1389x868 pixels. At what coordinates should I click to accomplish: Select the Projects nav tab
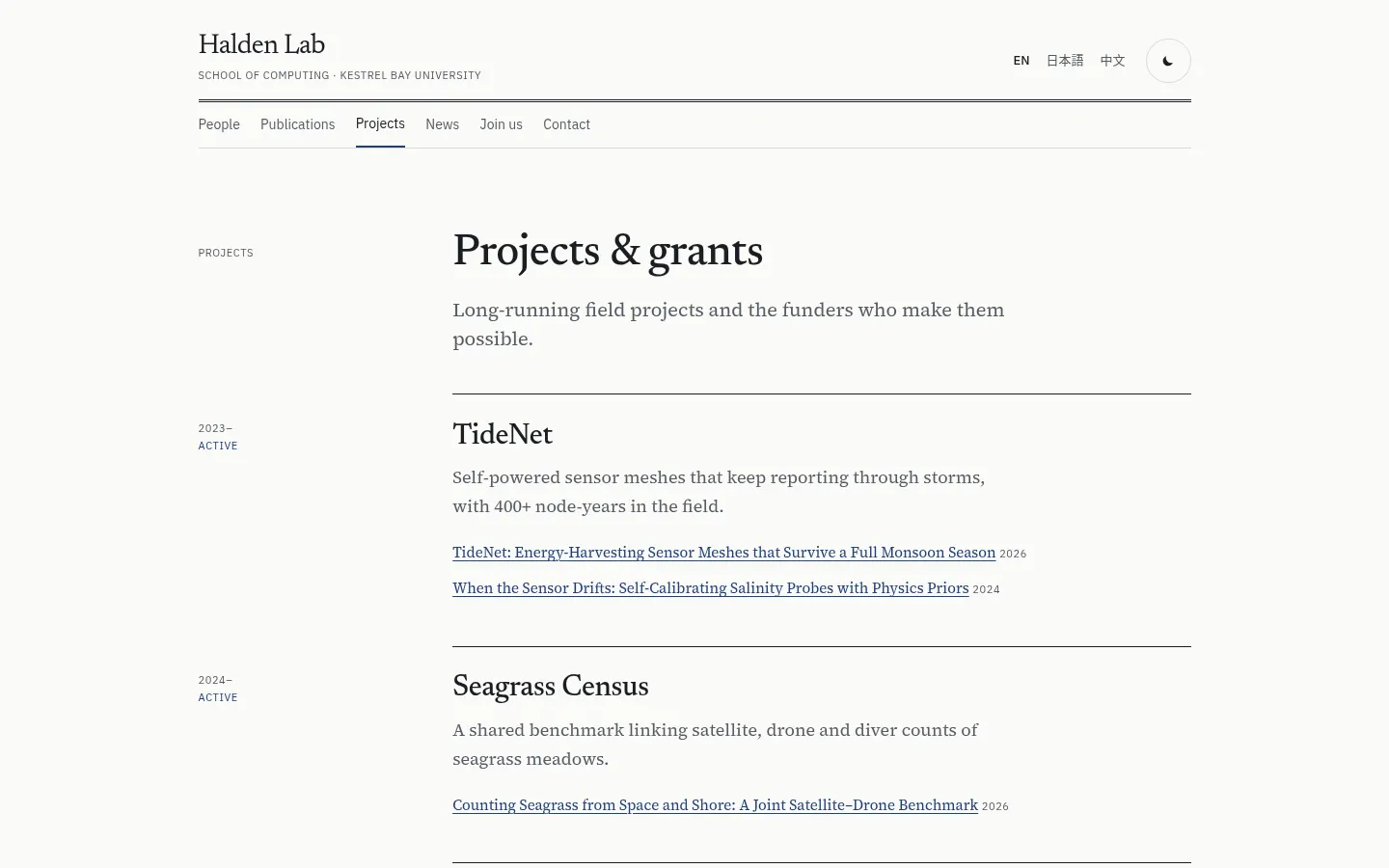[380, 124]
